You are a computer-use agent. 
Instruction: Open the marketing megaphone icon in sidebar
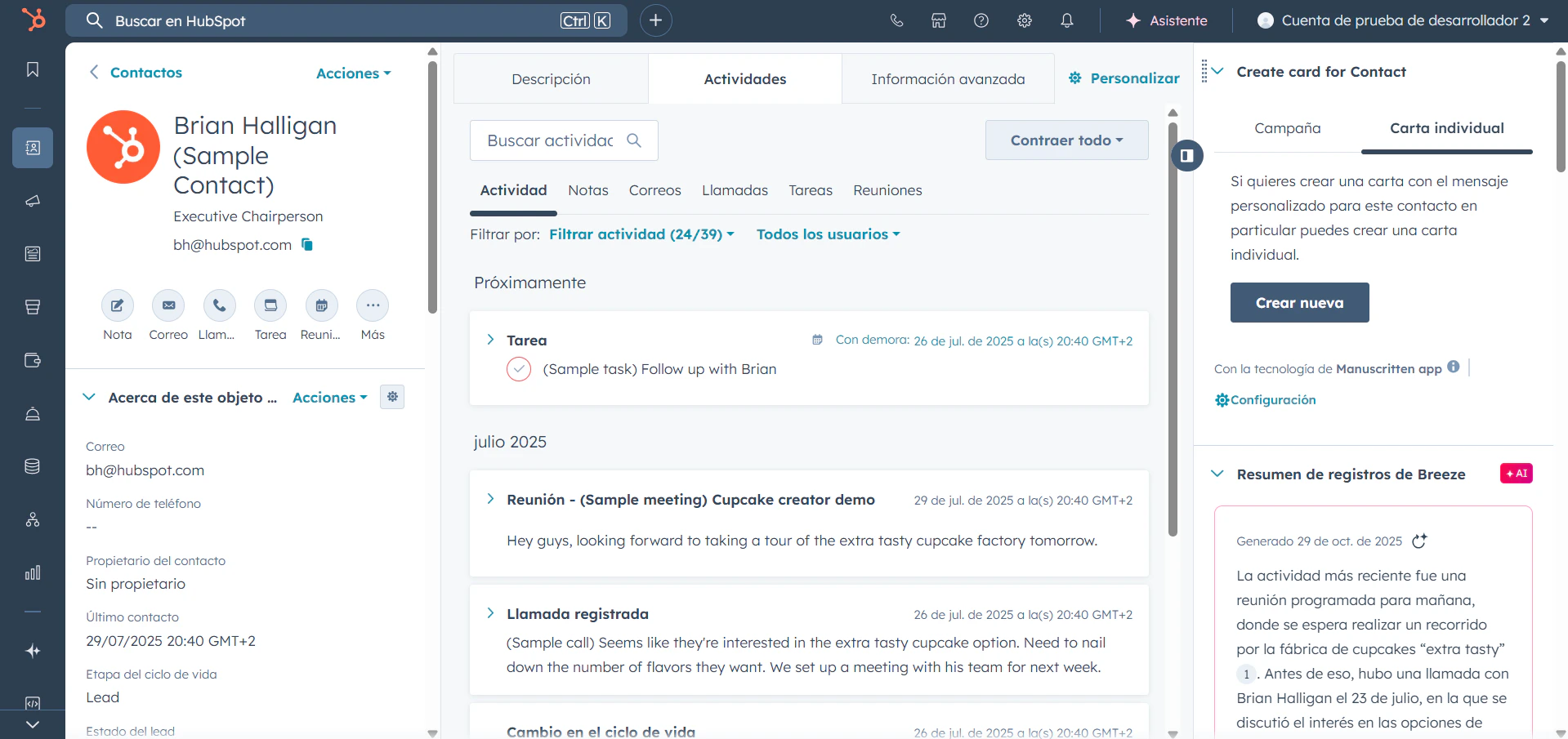point(32,201)
